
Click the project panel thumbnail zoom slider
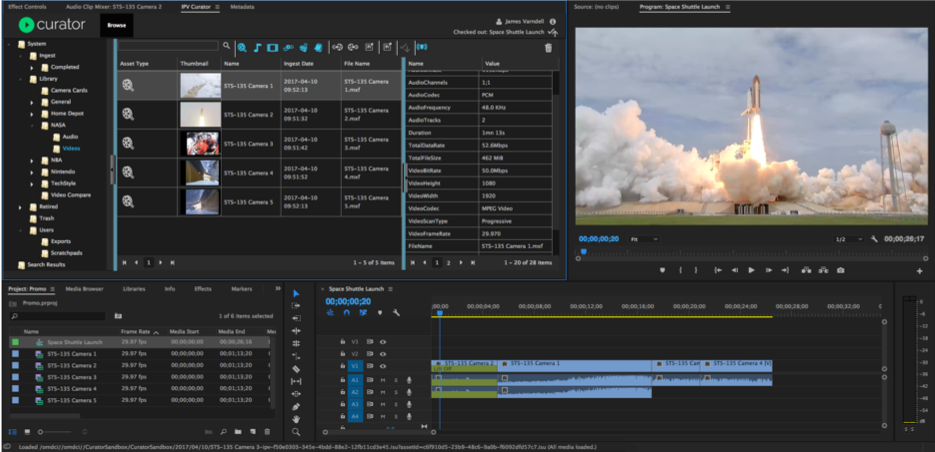click(42, 431)
